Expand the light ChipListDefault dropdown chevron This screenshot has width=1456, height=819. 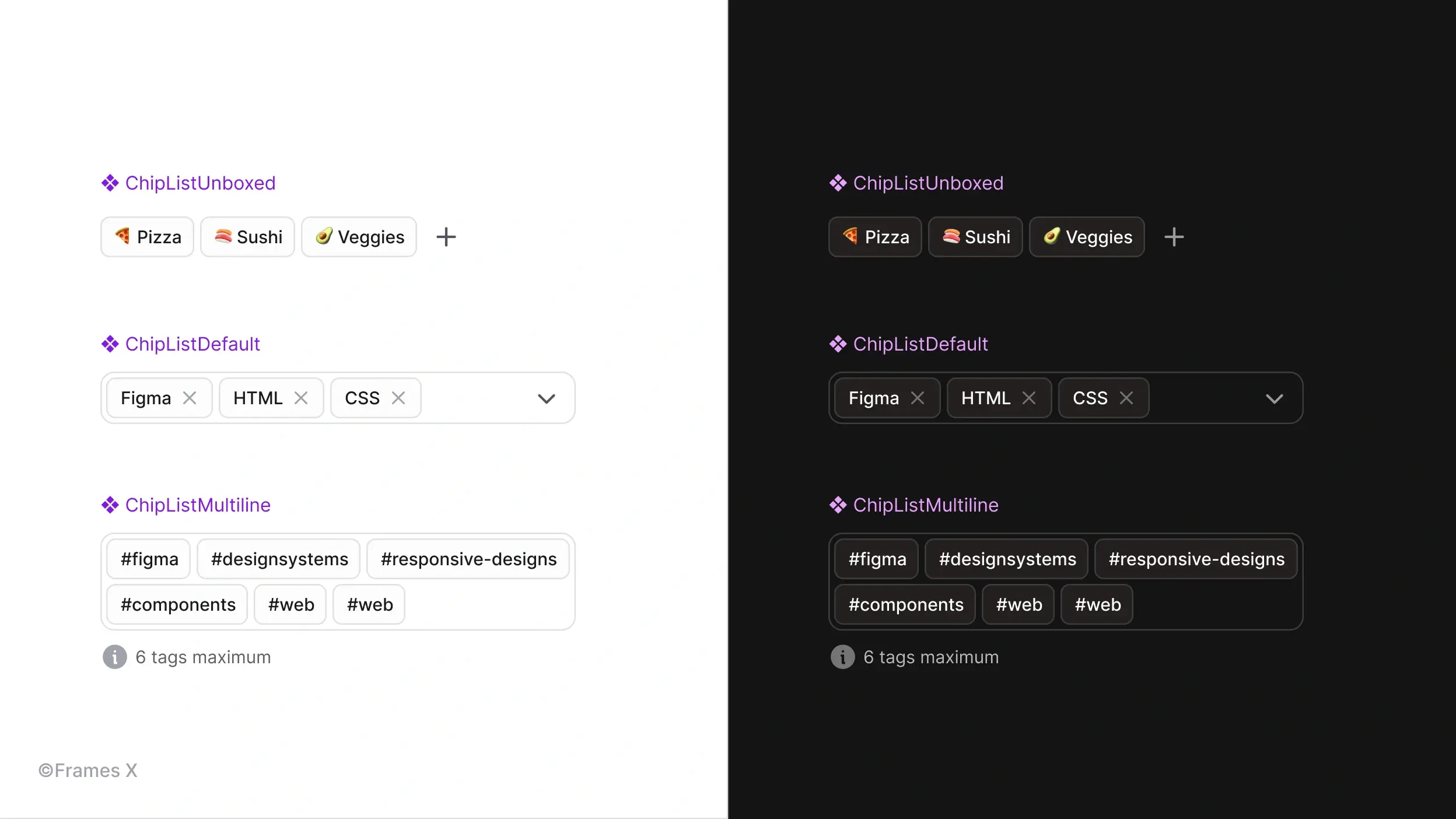coord(547,398)
